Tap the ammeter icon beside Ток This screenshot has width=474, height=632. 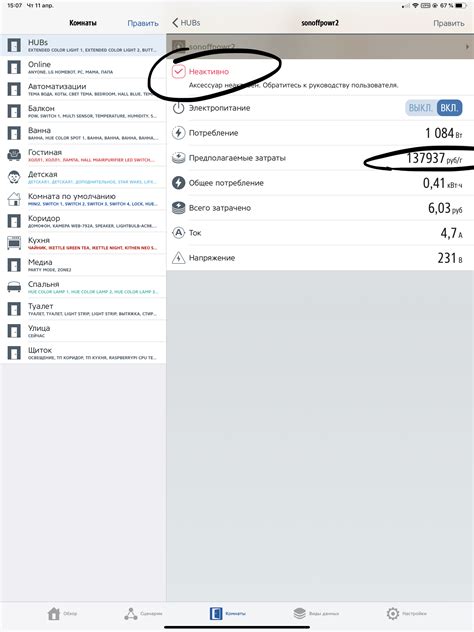click(178, 233)
